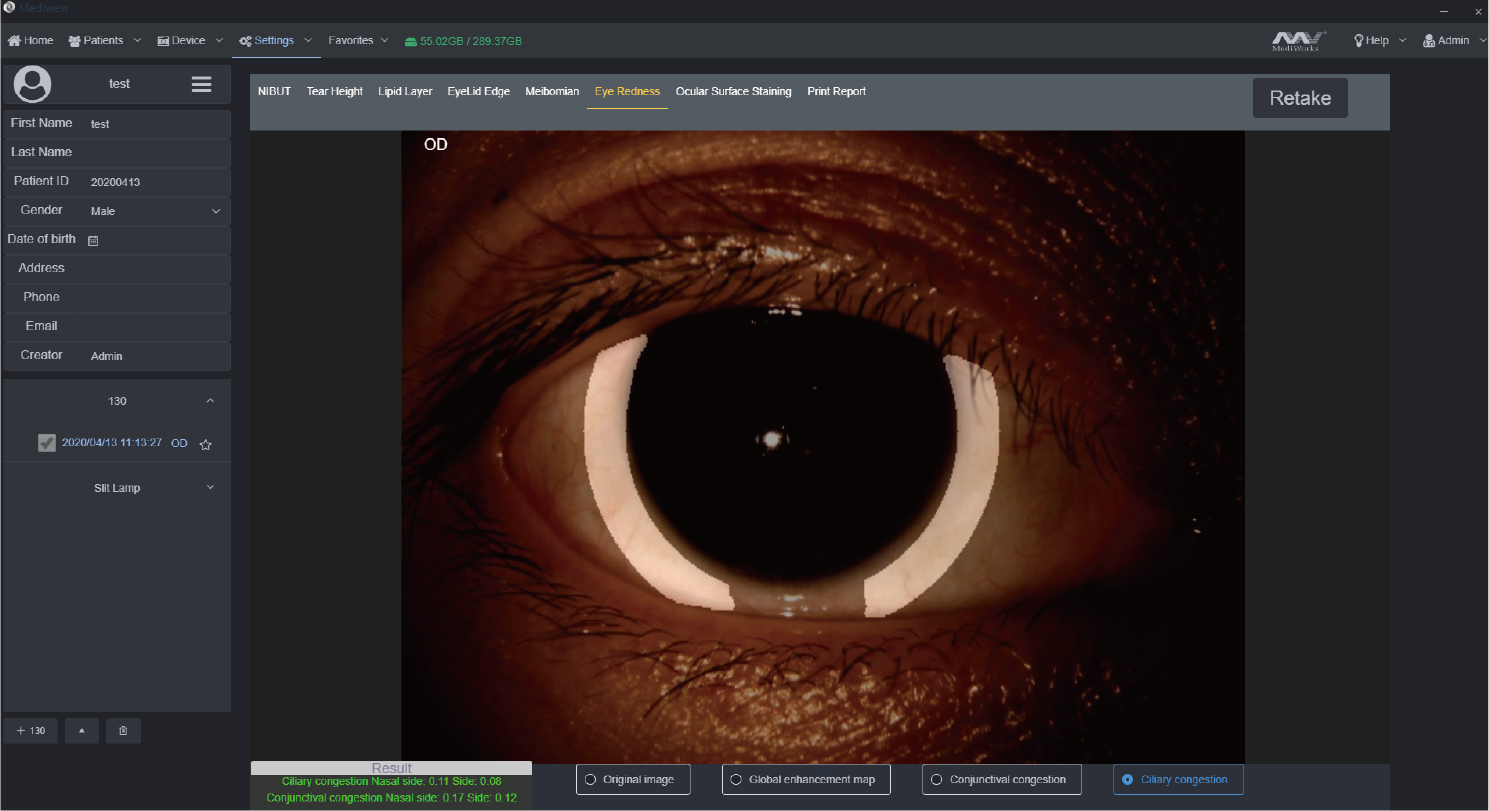This screenshot has width=1489, height=811.
Task: Switch to the Eye Redness tab
Action: 627,91
